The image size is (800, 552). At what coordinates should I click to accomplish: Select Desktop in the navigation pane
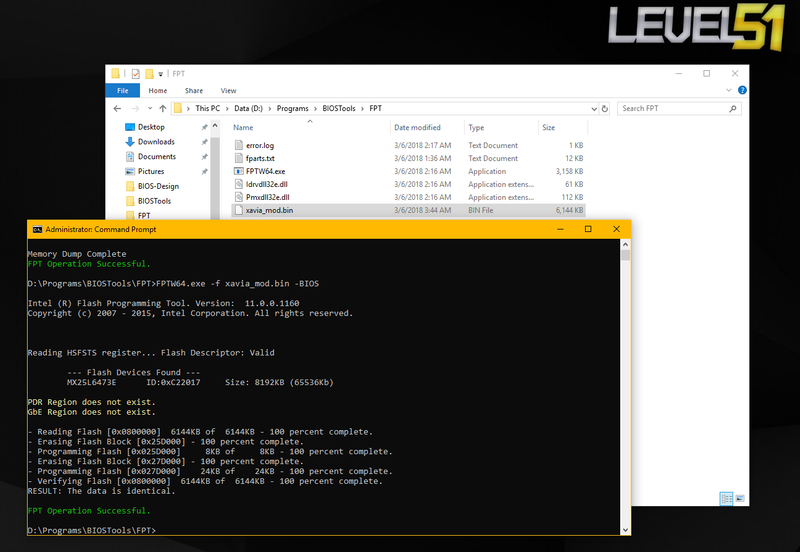tap(151, 127)
